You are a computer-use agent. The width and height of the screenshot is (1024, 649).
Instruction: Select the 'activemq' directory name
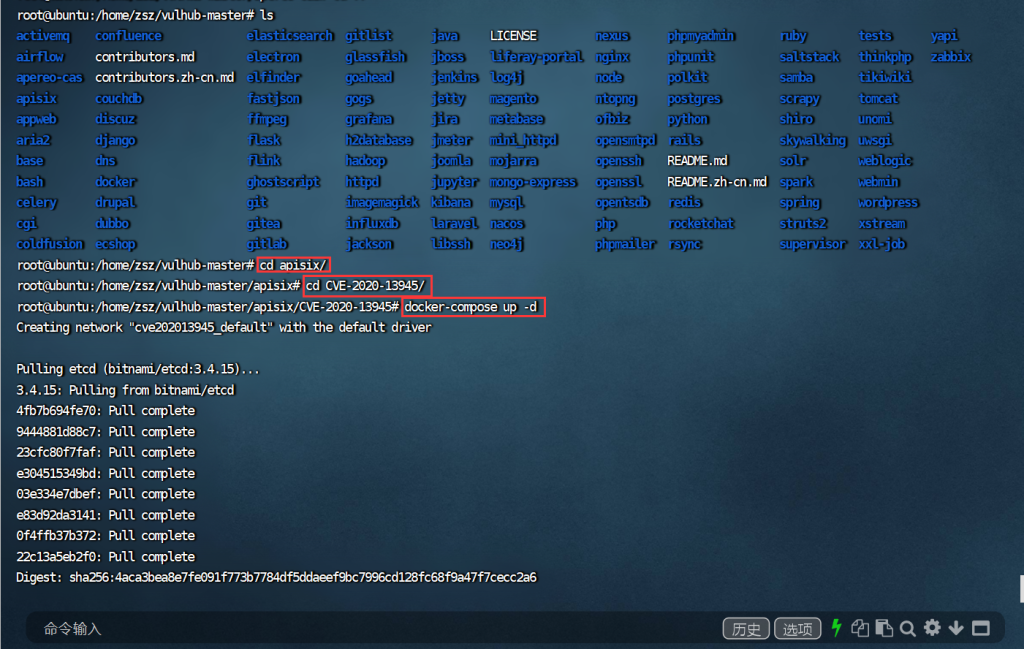coord(43,36)
